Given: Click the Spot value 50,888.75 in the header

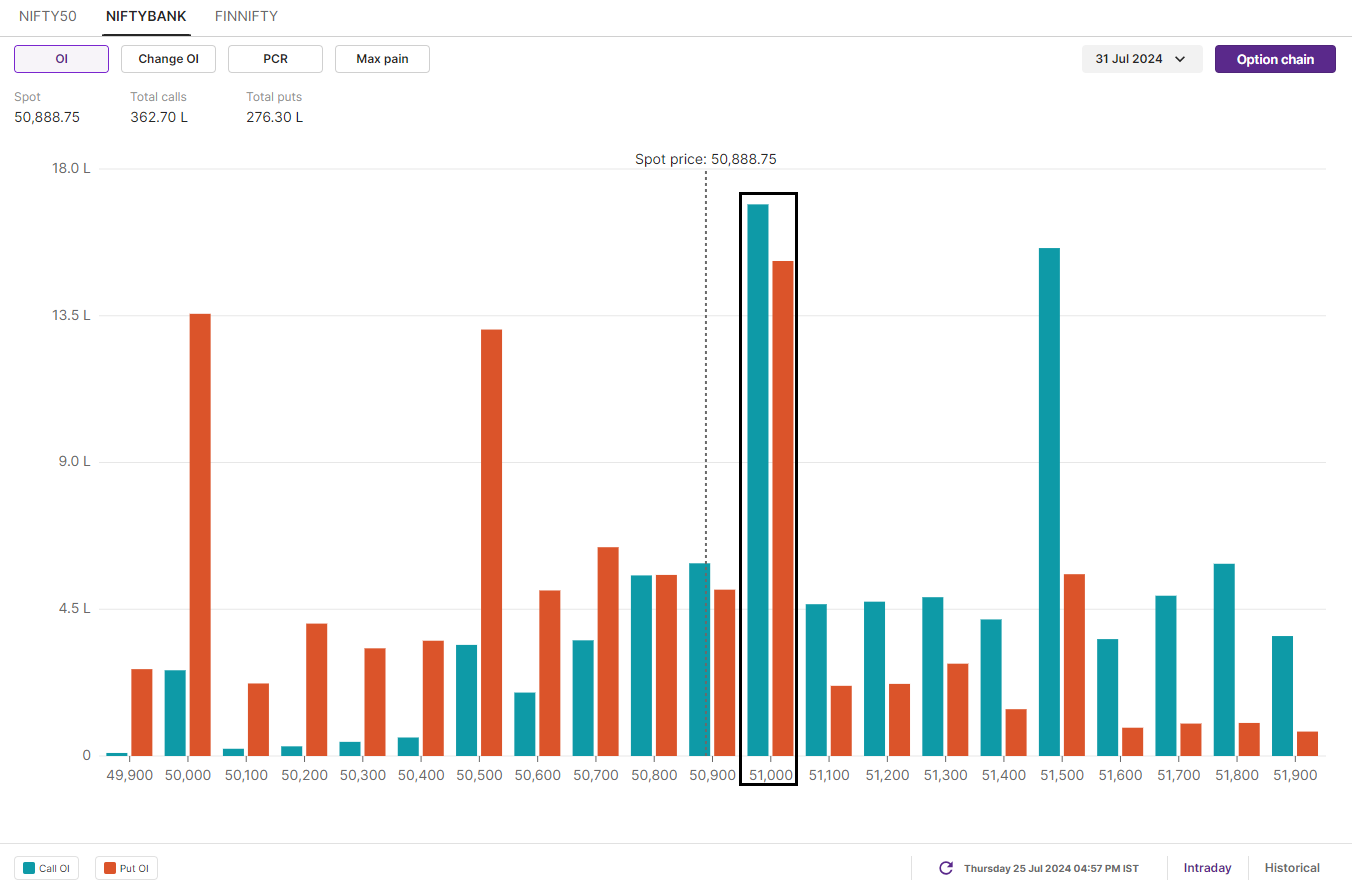Looking at the screenshot, I should (x=47, y=117).
